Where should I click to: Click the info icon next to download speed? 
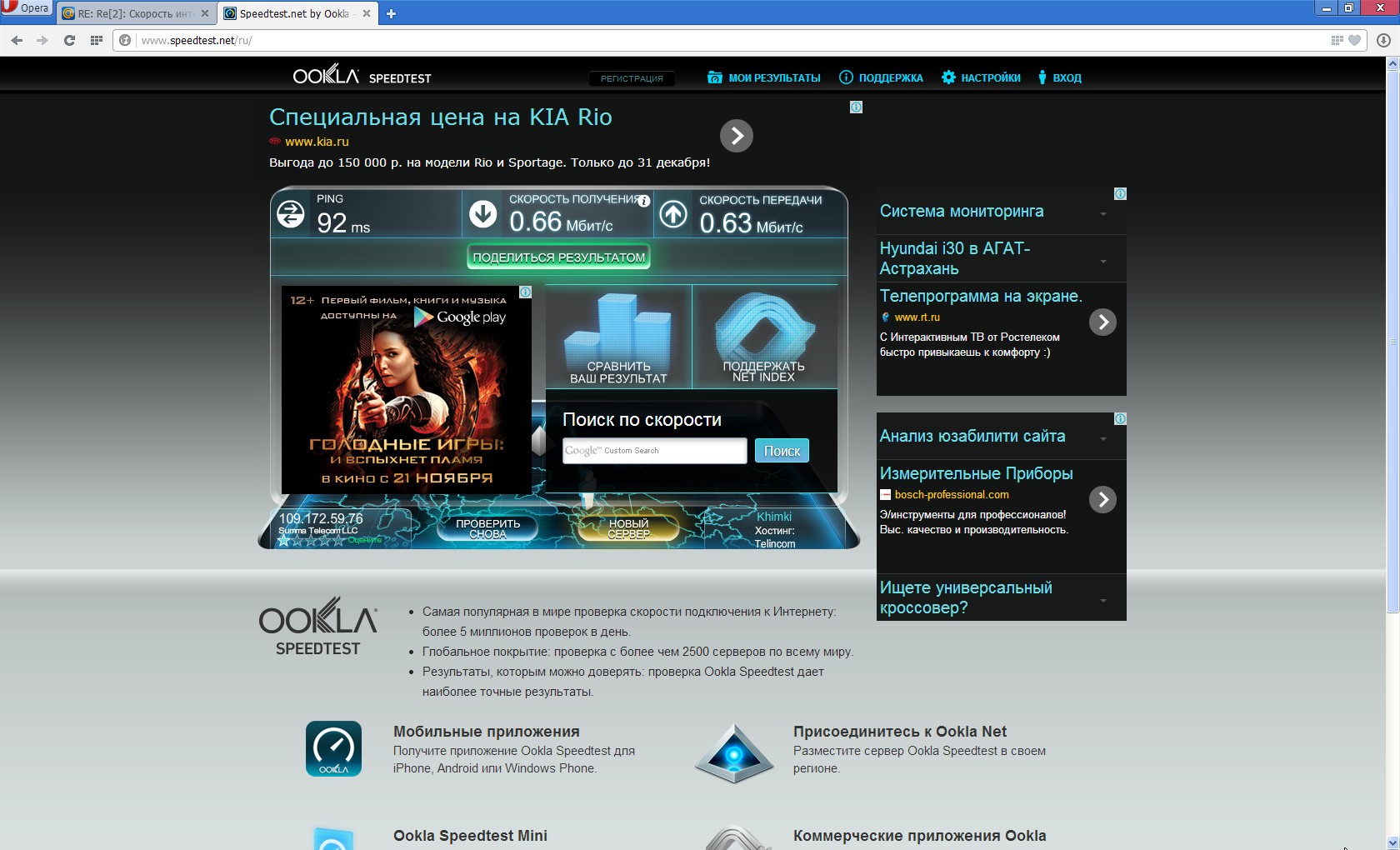coord(643,201)
